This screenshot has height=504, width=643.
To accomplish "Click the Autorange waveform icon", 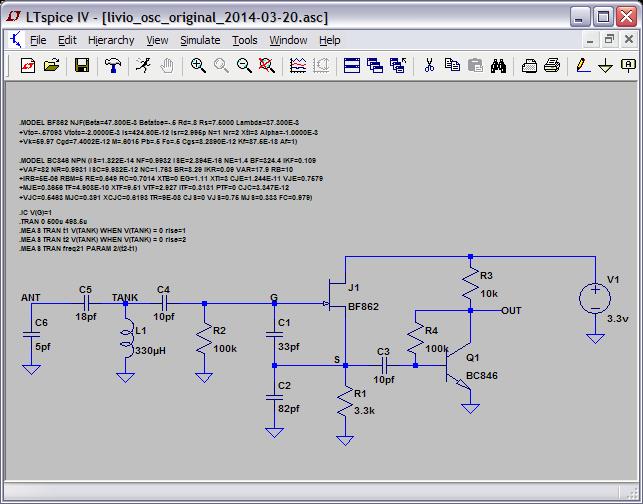I will 298,65.
